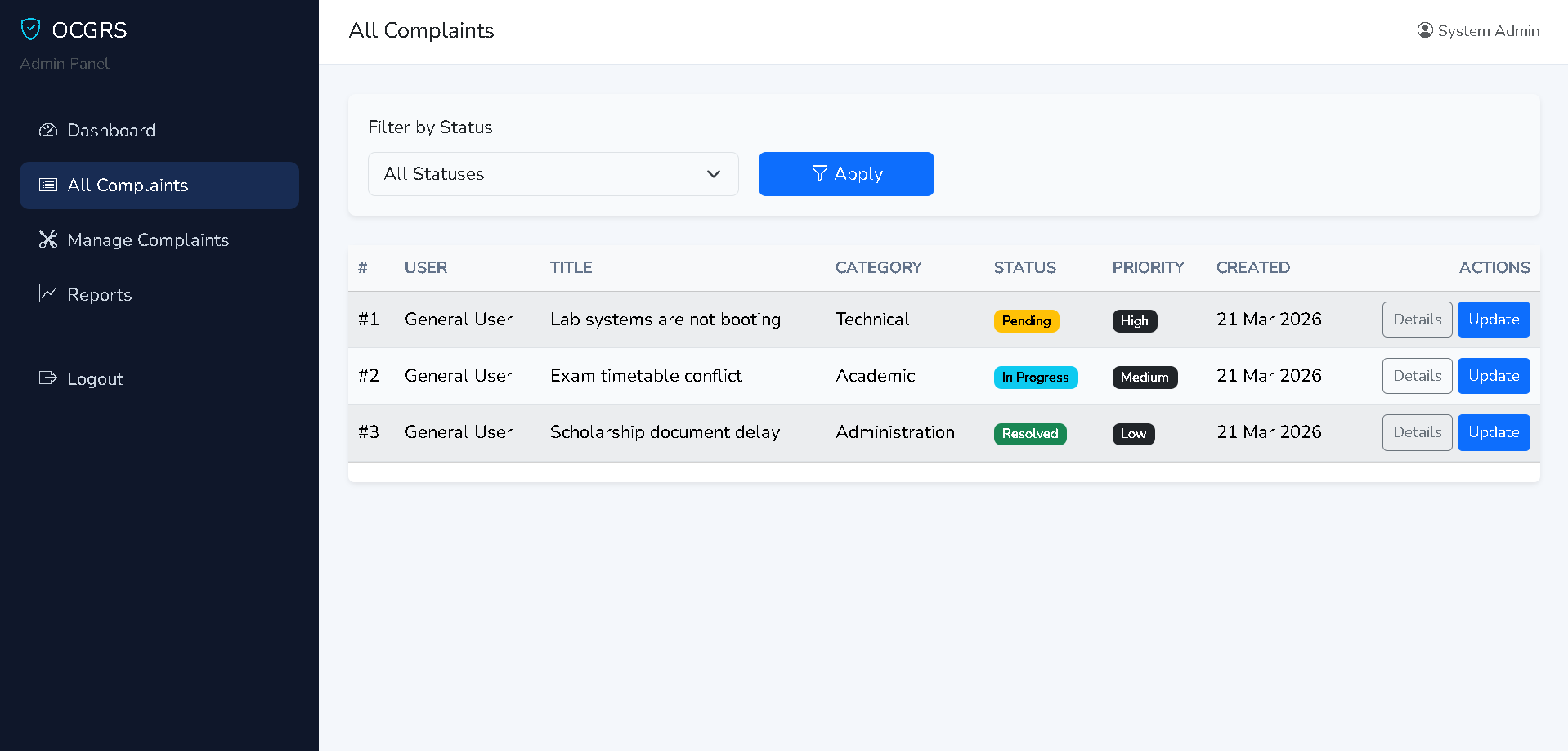This screenshot has width=1568, height=751.
Task: Click the System Admin username text
Action: tap(1489, 30)
